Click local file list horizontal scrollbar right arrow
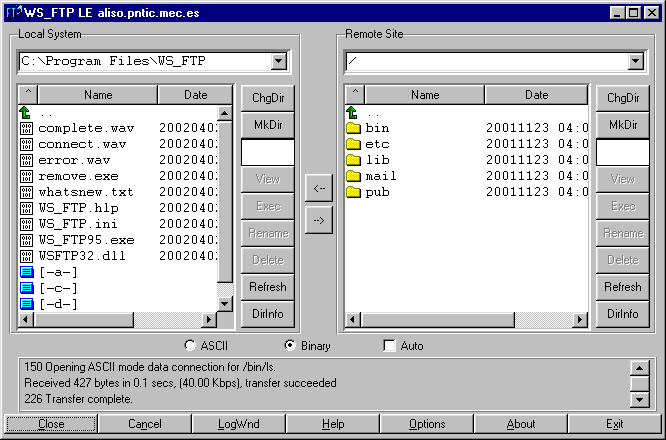The image size is (666, 440). (209, 319)
